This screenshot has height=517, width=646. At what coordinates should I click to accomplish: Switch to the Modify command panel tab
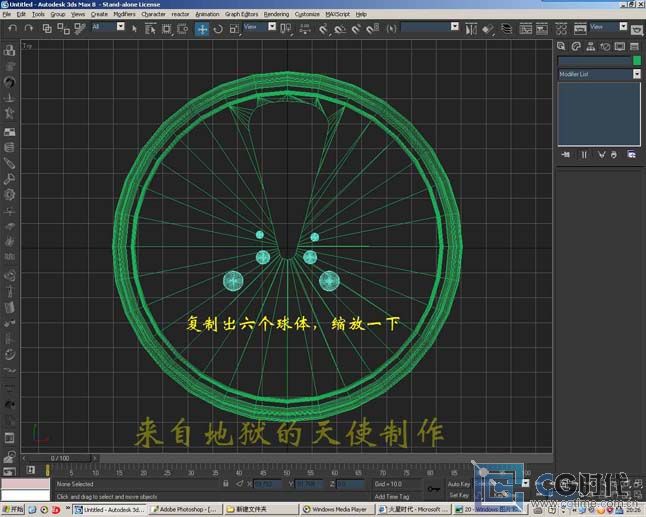(576, 46)
